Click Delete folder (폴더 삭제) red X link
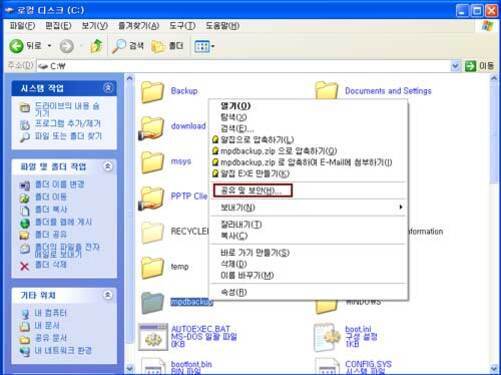This screenshot has height=375, width=501. coord(51,265)
